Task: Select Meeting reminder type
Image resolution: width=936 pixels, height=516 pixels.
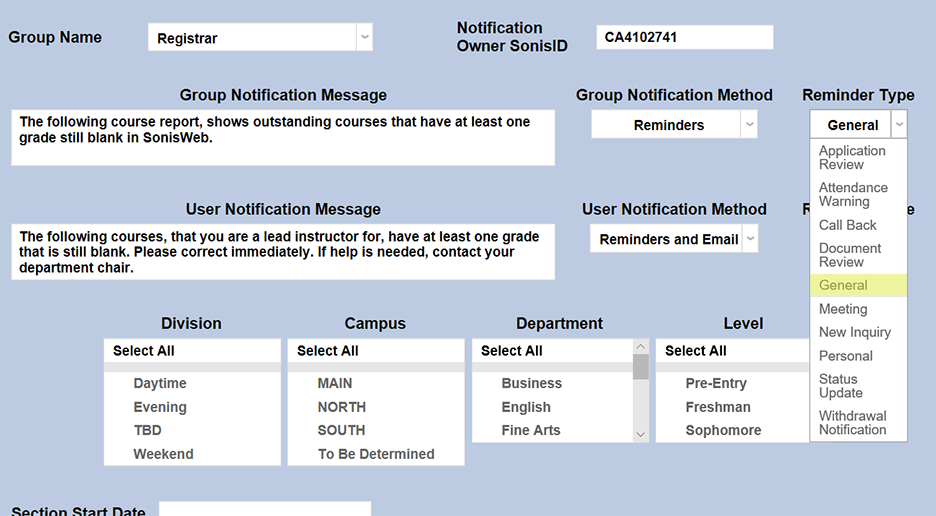Action: click(858, 309)
